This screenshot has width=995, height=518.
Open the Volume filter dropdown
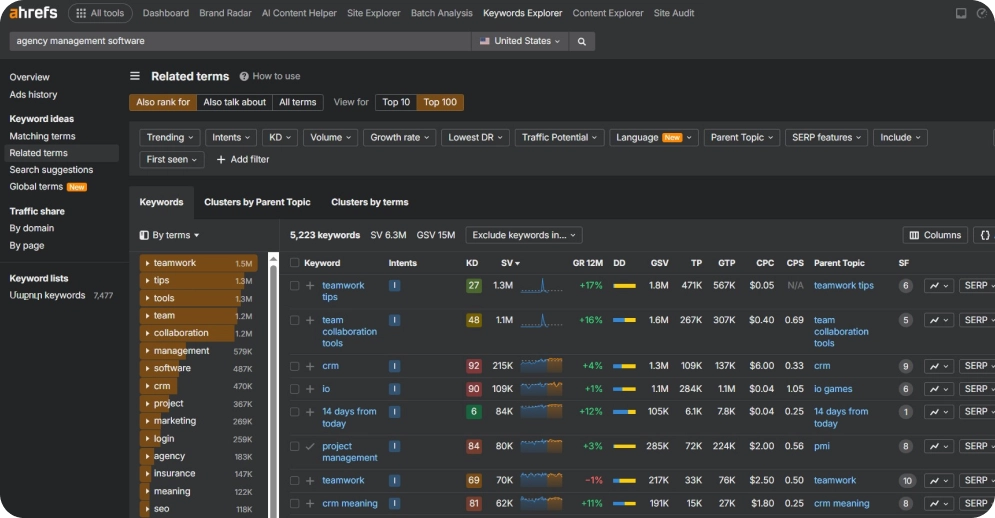click(x=331, y=137)
